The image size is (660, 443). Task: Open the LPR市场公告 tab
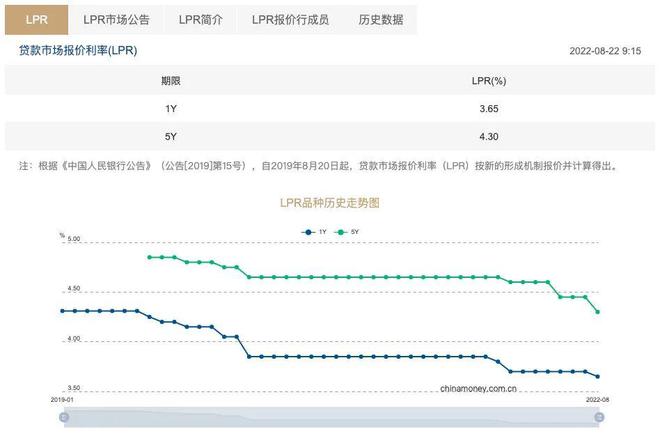[116, 20]
